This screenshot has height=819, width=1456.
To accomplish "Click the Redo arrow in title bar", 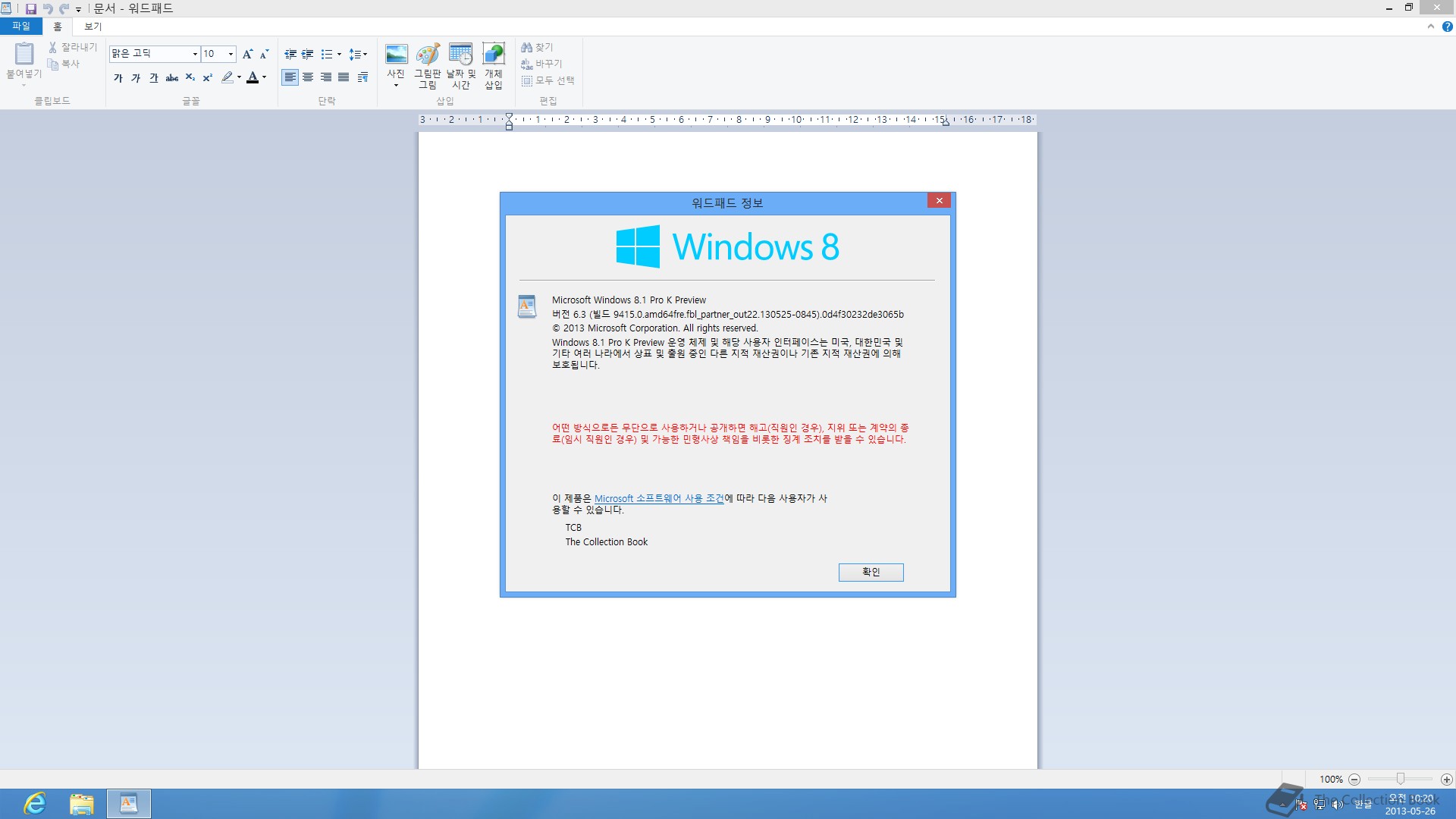I will click(64, 8).
